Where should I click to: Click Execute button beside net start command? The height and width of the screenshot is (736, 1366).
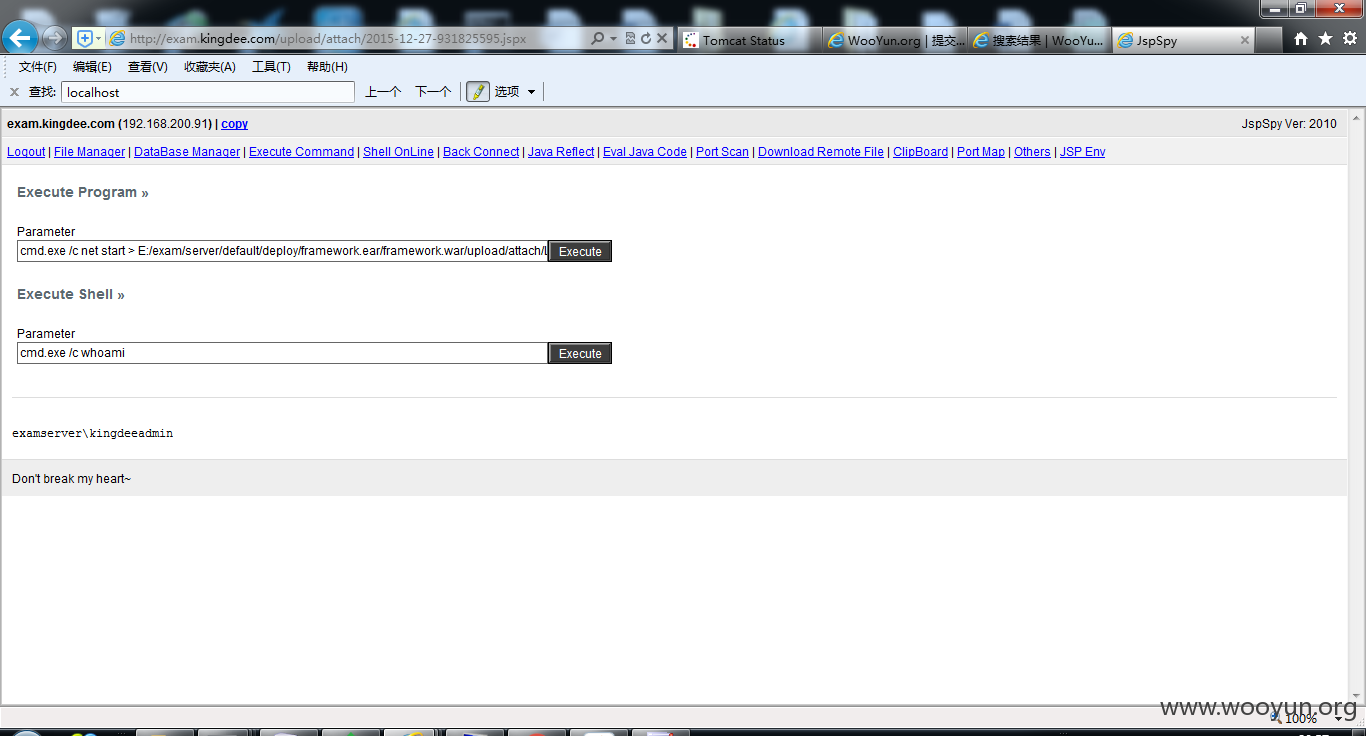pos(580,251)
